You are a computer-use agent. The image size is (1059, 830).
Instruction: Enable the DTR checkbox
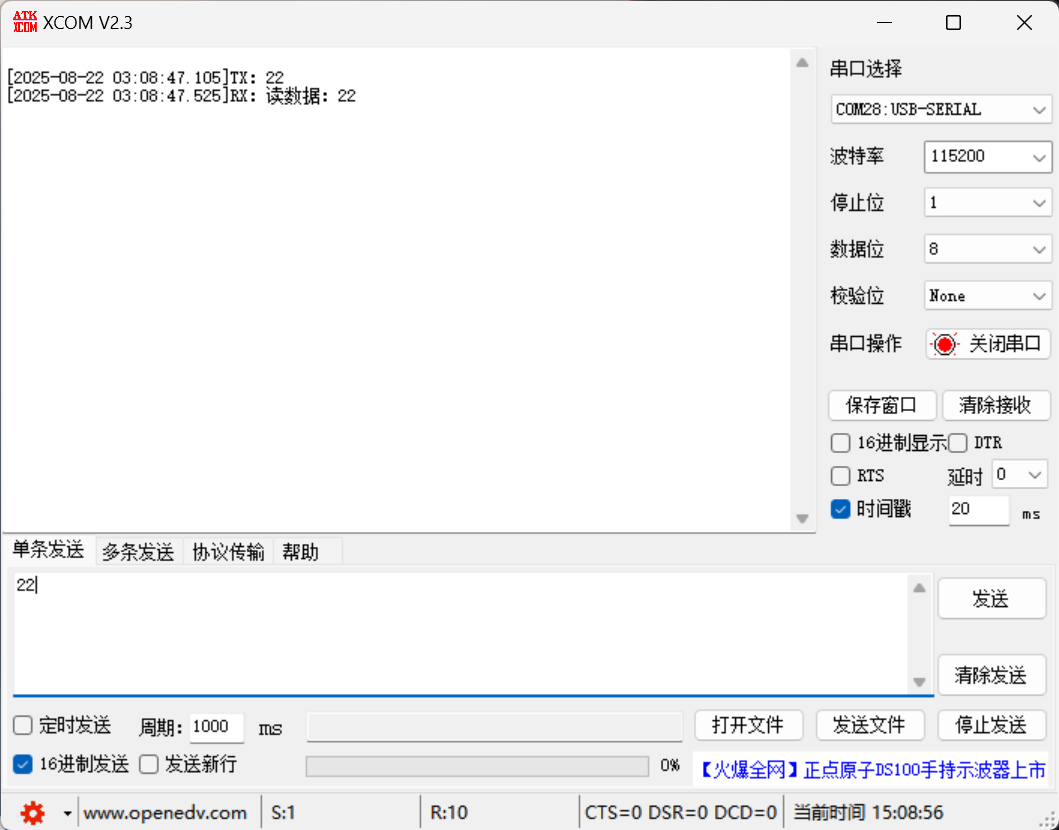click(958, 443)
